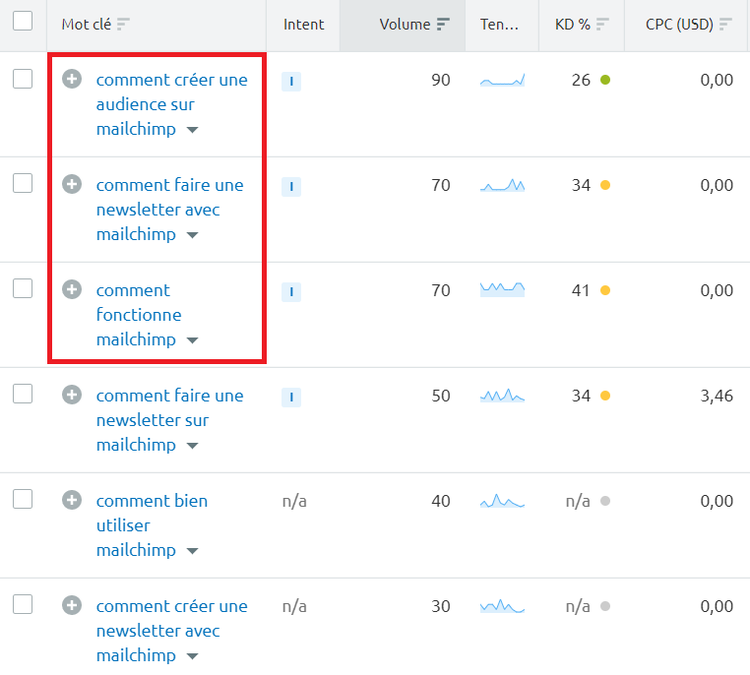The width and height of the screenshot is (750, 675).
Task: Open dropdown arrow after 'créer une newsletter avec mailchimp'
Action: pos(192,656)
